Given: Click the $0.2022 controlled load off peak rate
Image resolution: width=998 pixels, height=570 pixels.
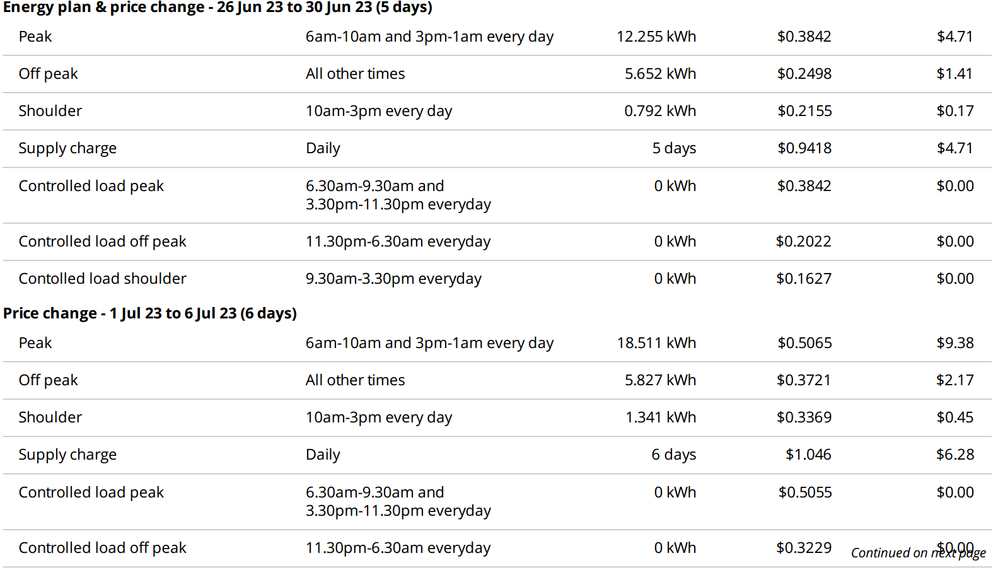Looking at the screenshot, I should 804,241.
